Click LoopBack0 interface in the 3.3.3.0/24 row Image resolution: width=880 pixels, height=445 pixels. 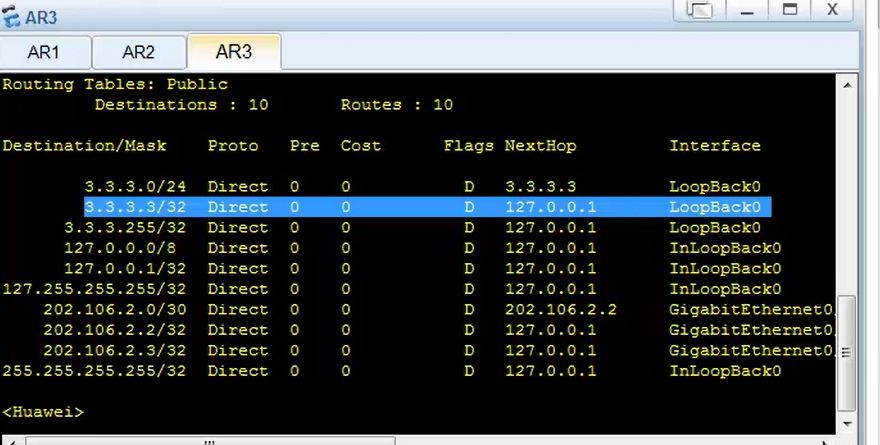715,186
